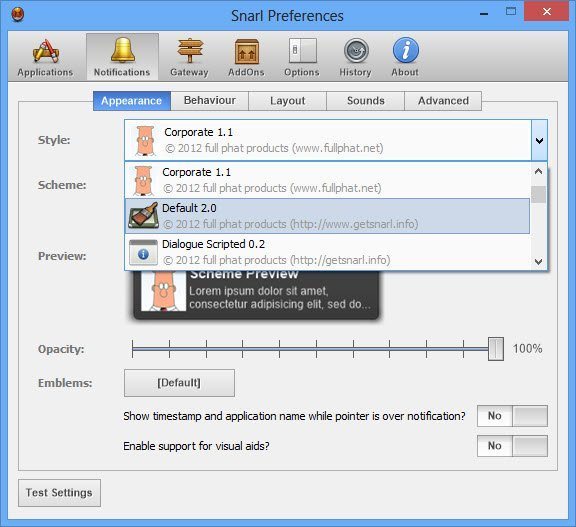Click the Emblems [Default] button
The width and height of the screenshot is (576, 527).
tap(179, 383)
